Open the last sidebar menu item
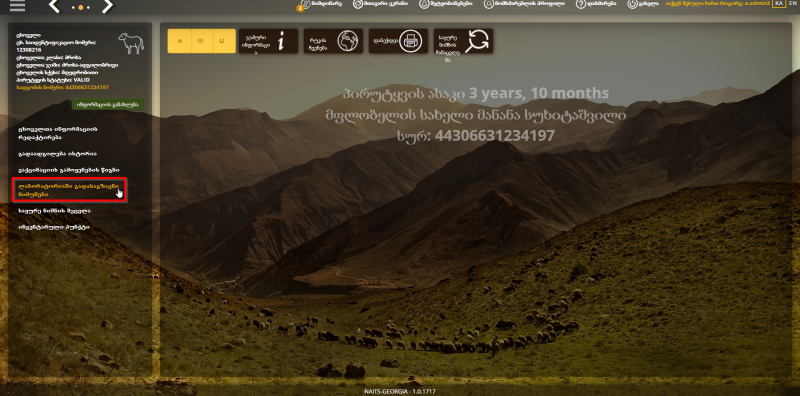800x396 pixels. click(x=54, y=227)
